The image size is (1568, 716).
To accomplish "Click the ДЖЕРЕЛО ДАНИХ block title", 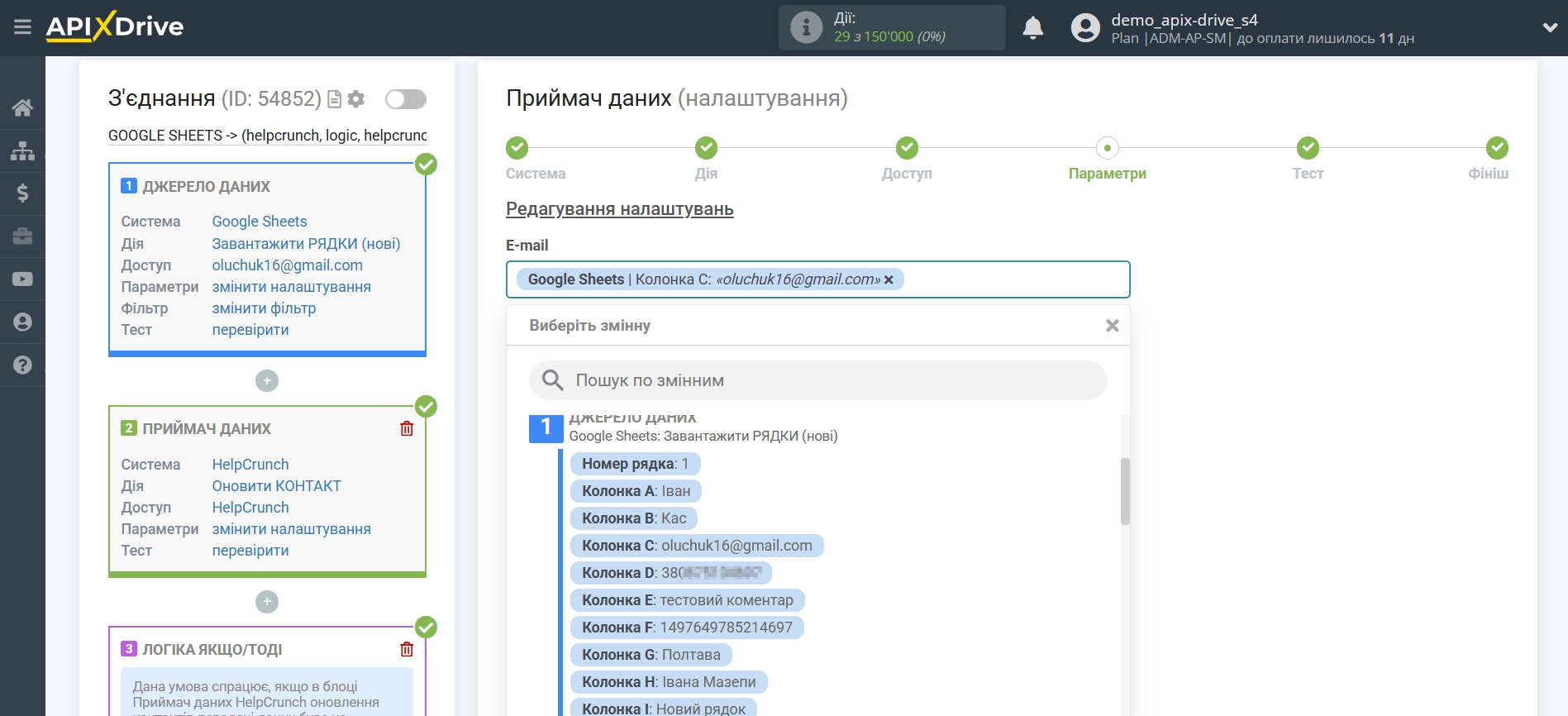I will [206, 187].
